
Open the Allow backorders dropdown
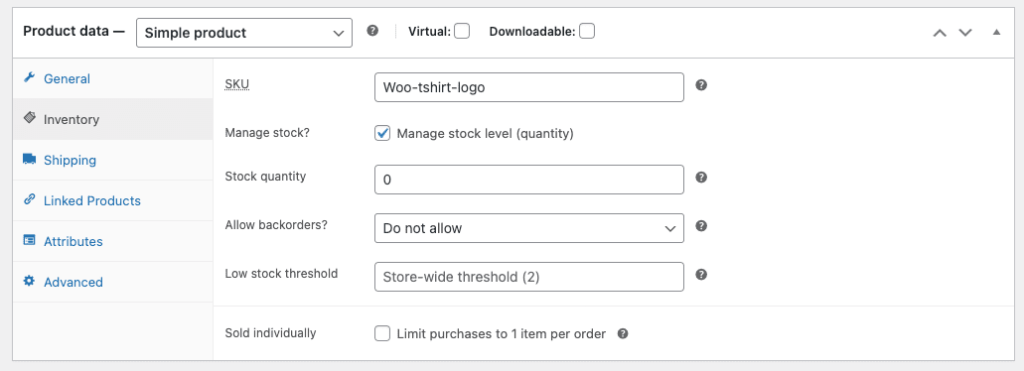pos(529,228)
